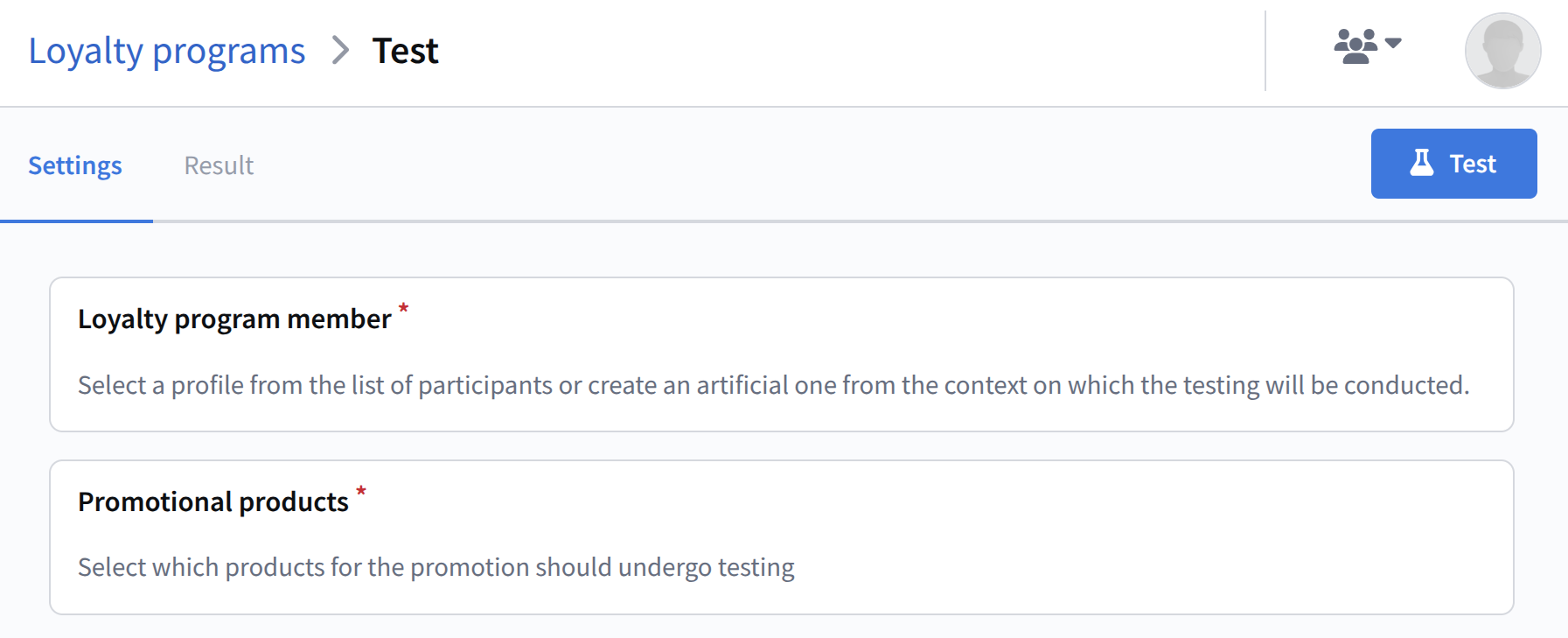Click the red asterisk after Loyalty program member
This screenshot has height=638, width=1568.
pos(403,308)
